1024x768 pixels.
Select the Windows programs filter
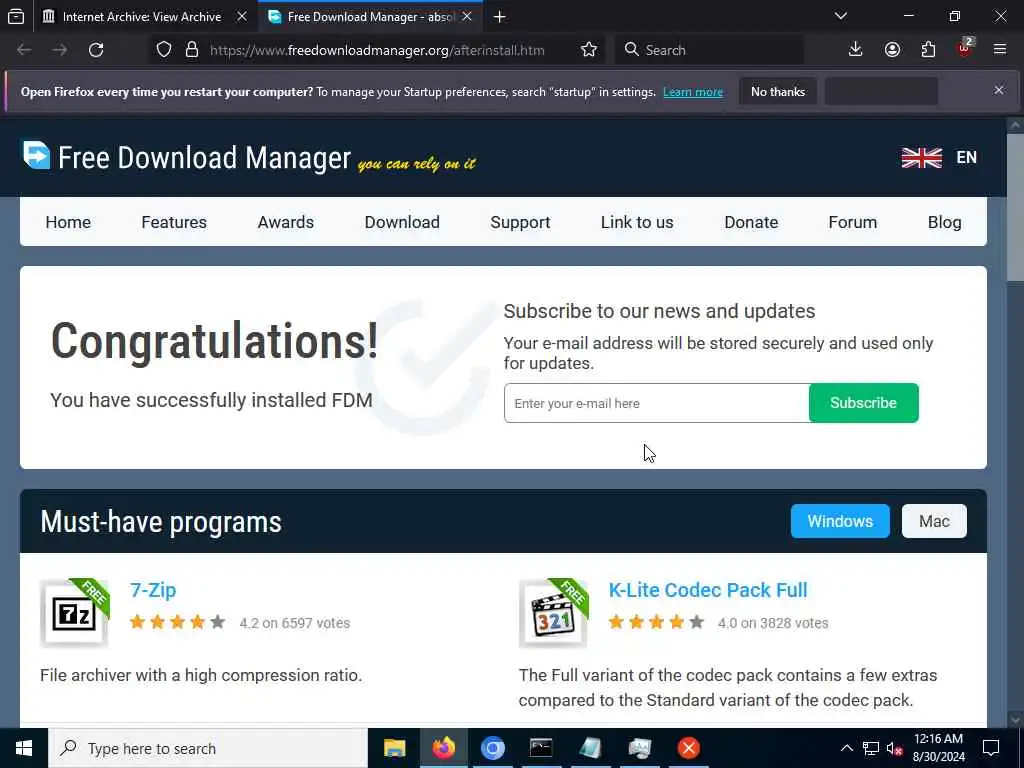pyautogui.click(x=840, y=521)
